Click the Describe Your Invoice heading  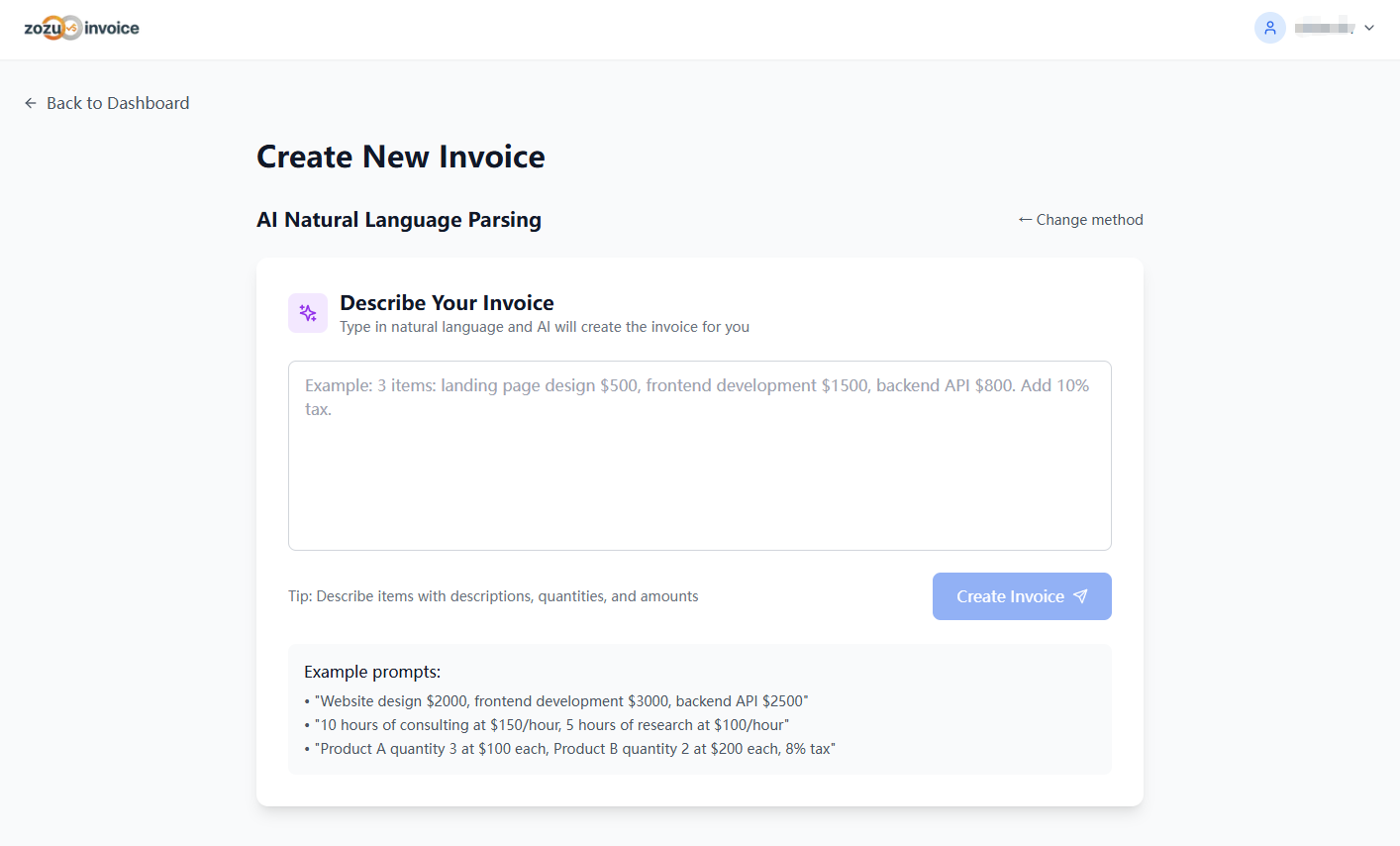[x=447, y=302]
